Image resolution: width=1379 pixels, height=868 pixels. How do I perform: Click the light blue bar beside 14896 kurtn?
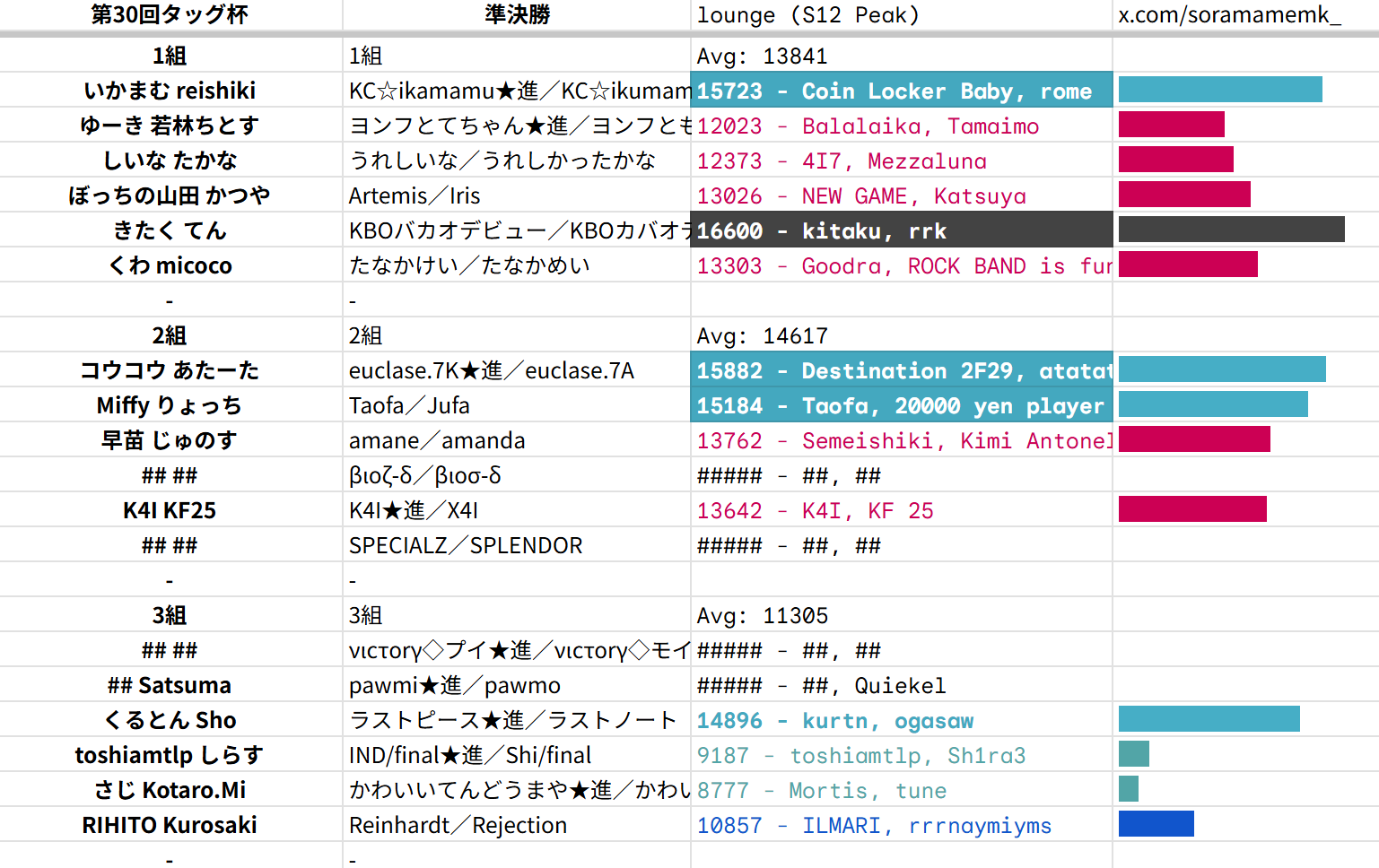click(1209, 719)
